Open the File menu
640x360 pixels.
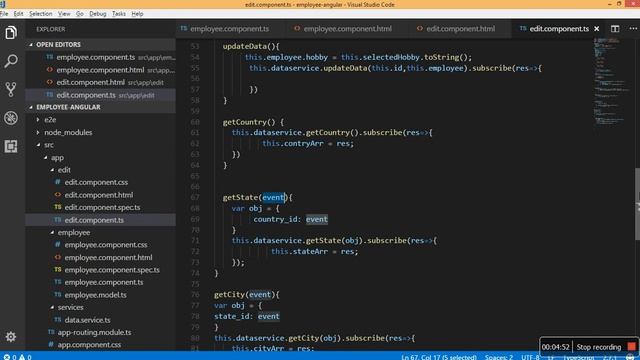click(x=4, y=14)
